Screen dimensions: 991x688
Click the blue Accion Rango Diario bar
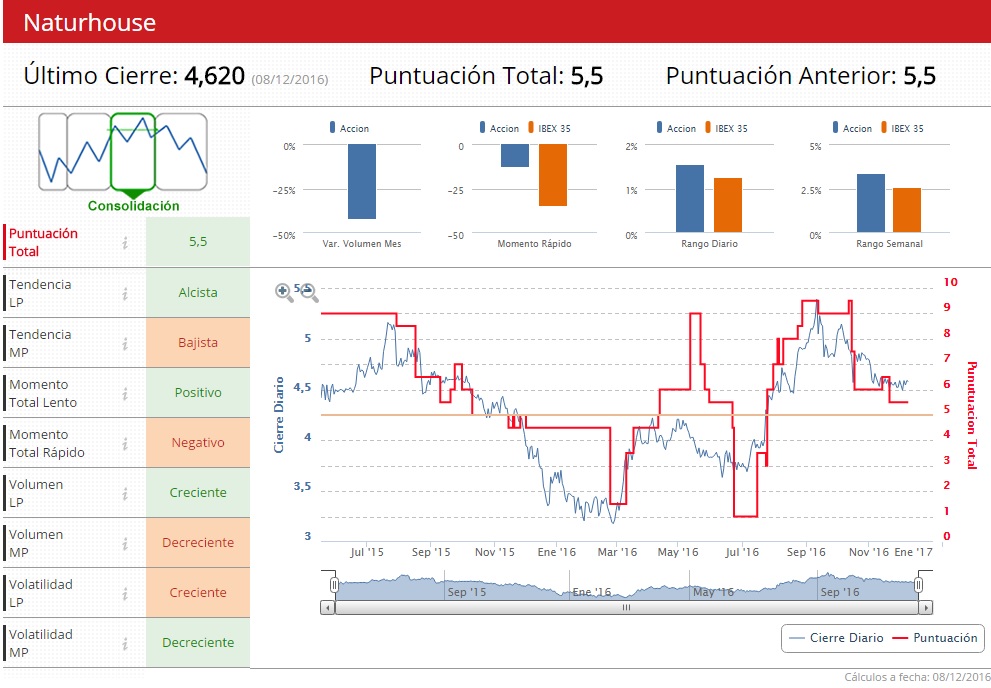(x=690, y=198)
